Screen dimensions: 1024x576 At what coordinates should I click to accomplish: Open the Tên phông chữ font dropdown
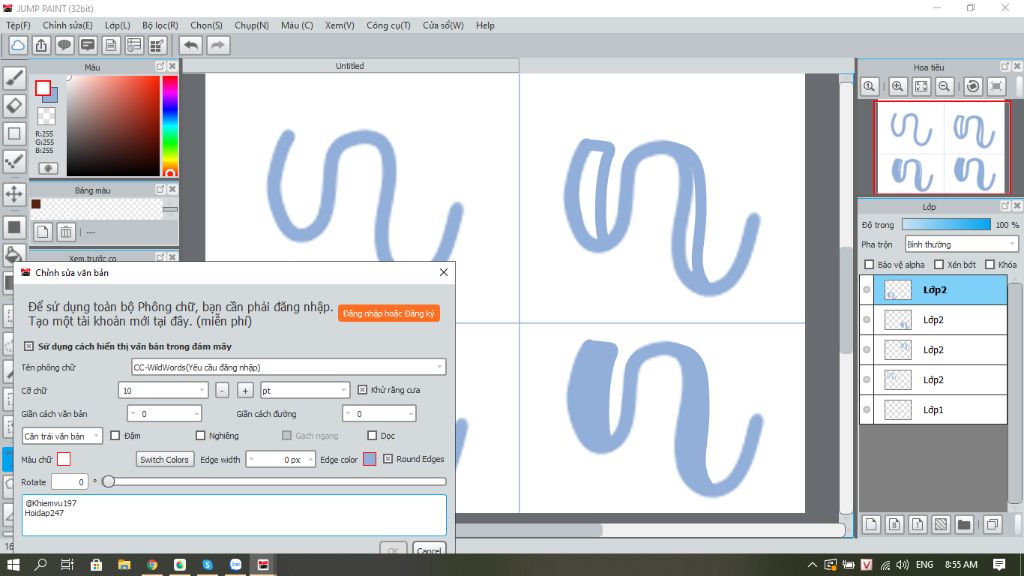tap(289, 367)
